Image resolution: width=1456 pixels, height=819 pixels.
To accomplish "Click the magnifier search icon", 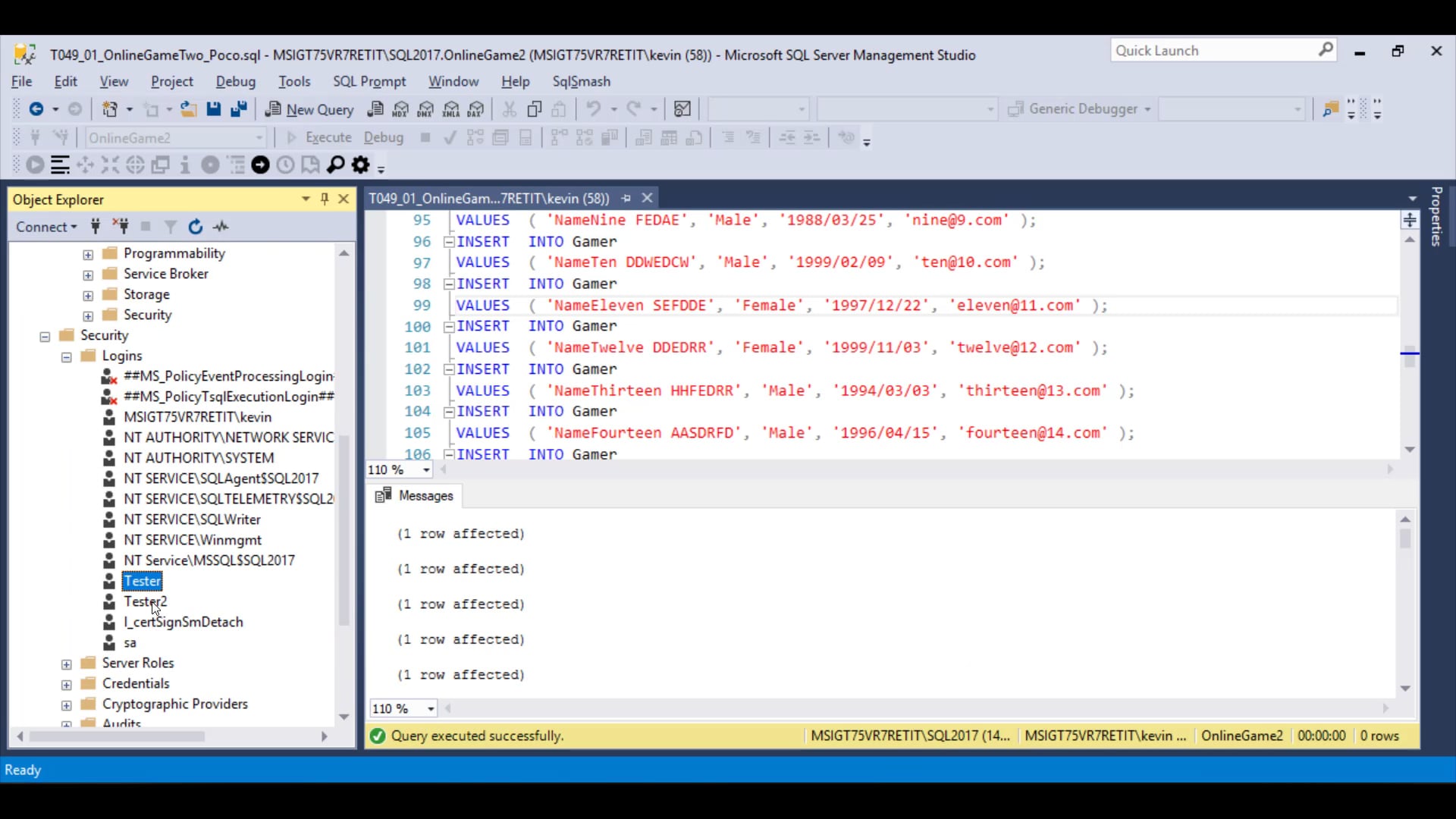I will pyautogui.click(x=335, y=165).
